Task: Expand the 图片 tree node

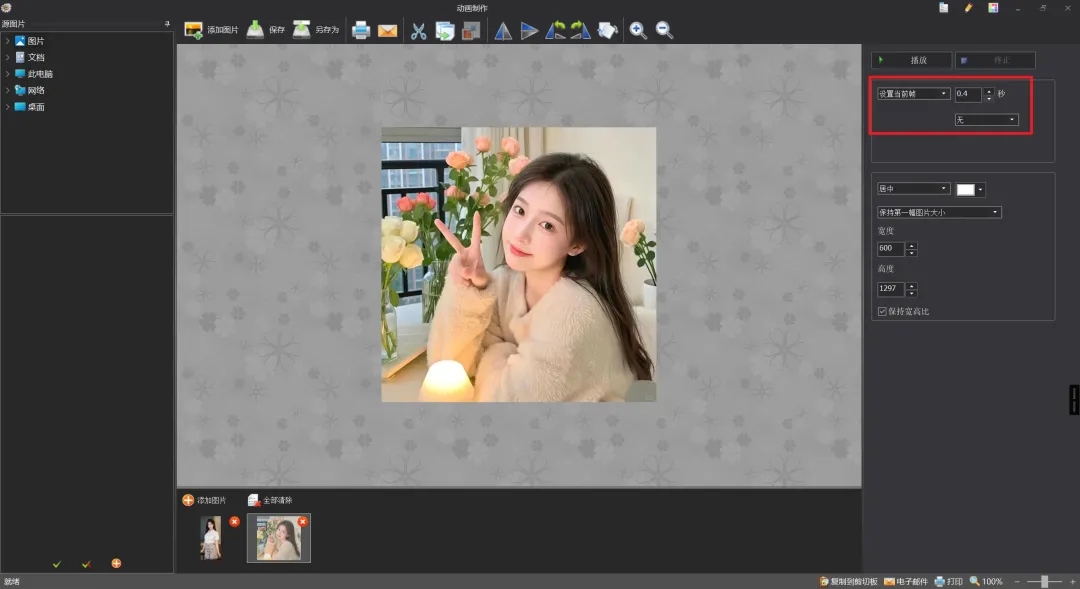Action: [7, 41]
